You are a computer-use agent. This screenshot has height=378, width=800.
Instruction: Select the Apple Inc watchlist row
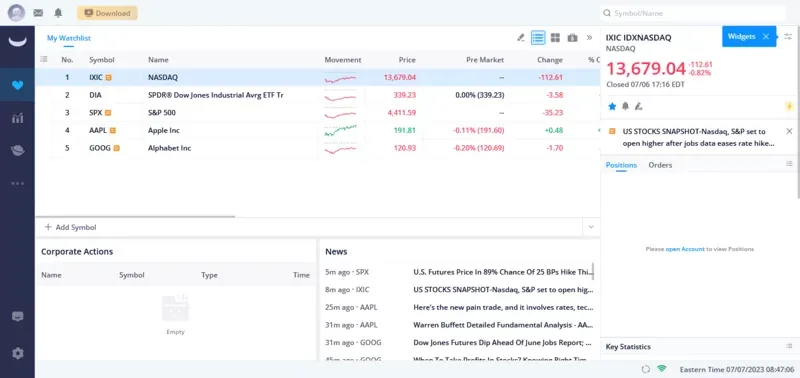point(317,131)
